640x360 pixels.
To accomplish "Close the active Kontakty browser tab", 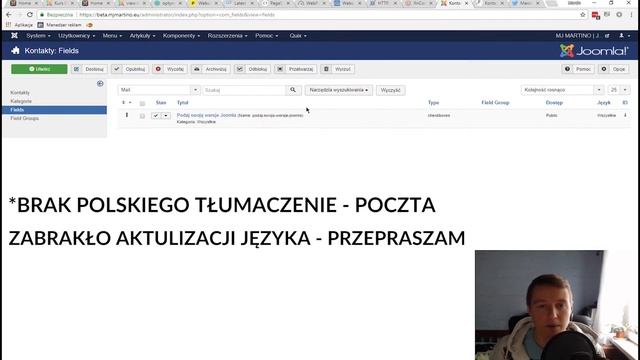I will [467, 3].
